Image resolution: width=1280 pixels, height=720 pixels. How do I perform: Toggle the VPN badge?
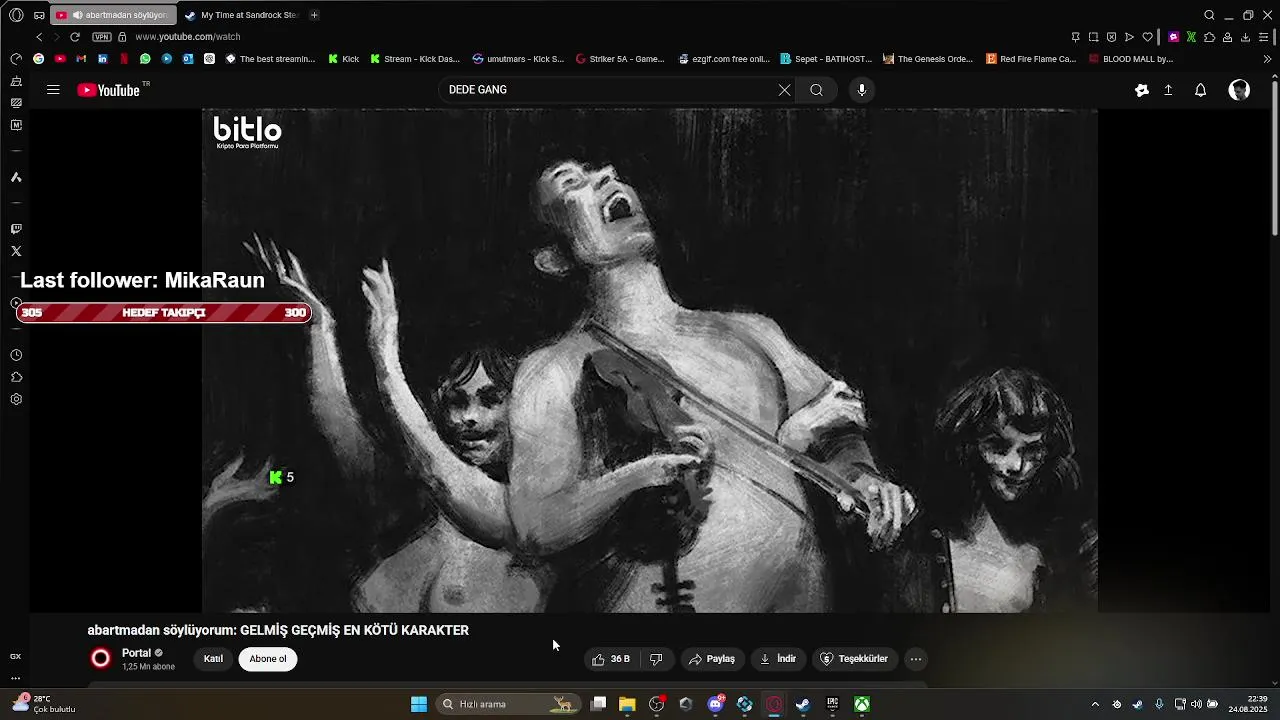[102, 37]
